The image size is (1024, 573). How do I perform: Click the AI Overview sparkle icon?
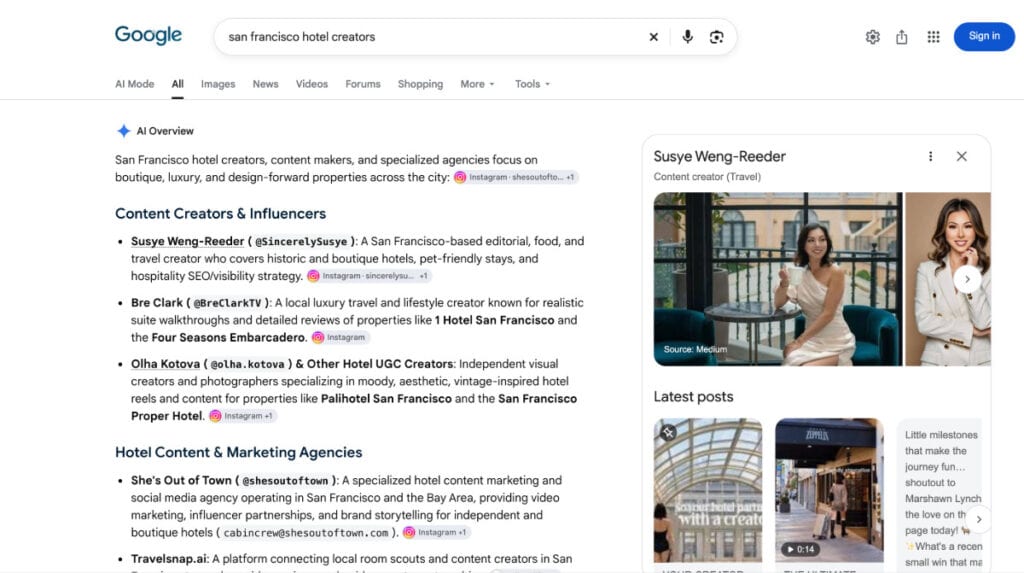[x=123, y=131]
